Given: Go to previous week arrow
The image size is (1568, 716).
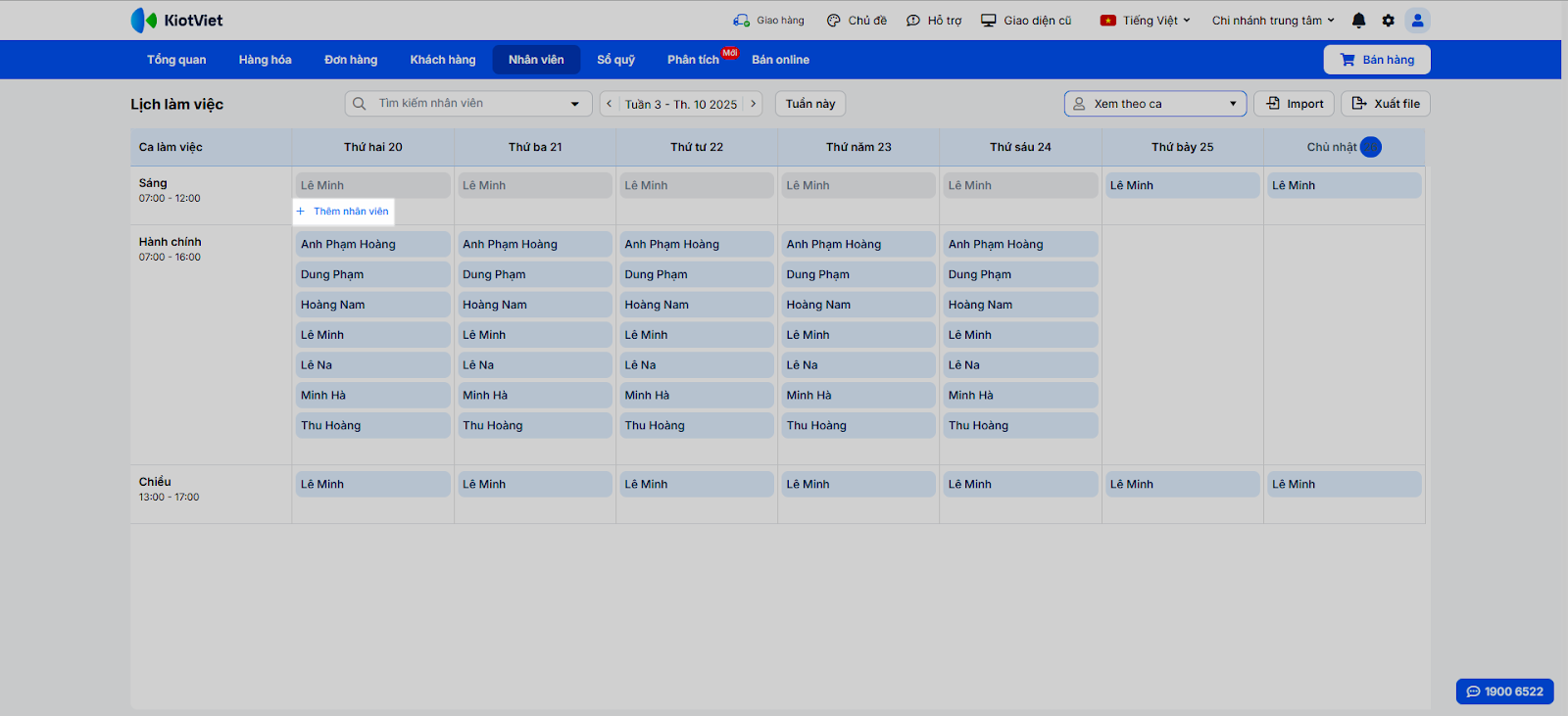Looking at the screenshot, I should (609, 104).
